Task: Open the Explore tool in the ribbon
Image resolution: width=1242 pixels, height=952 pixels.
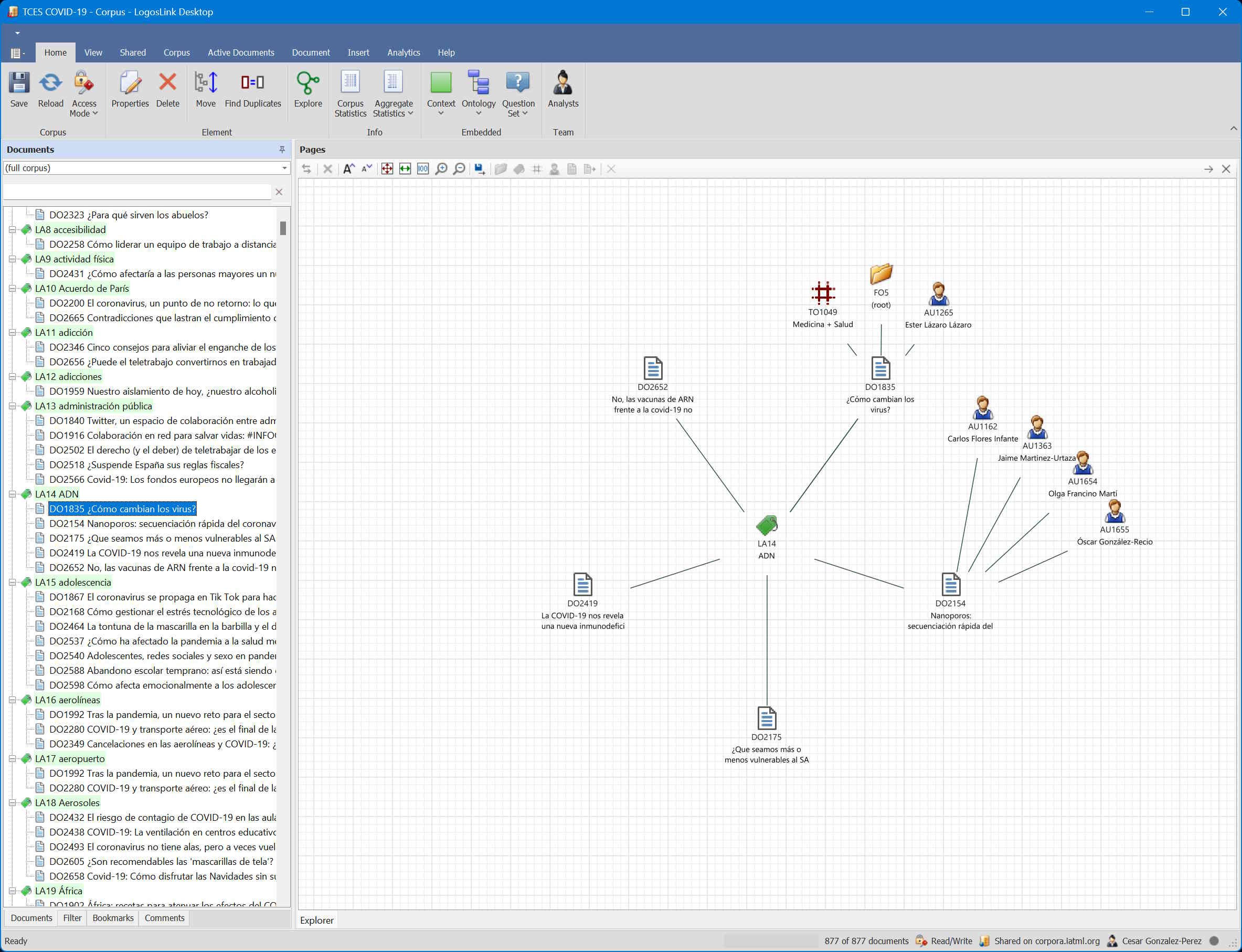Action: (x=307, y=90)
